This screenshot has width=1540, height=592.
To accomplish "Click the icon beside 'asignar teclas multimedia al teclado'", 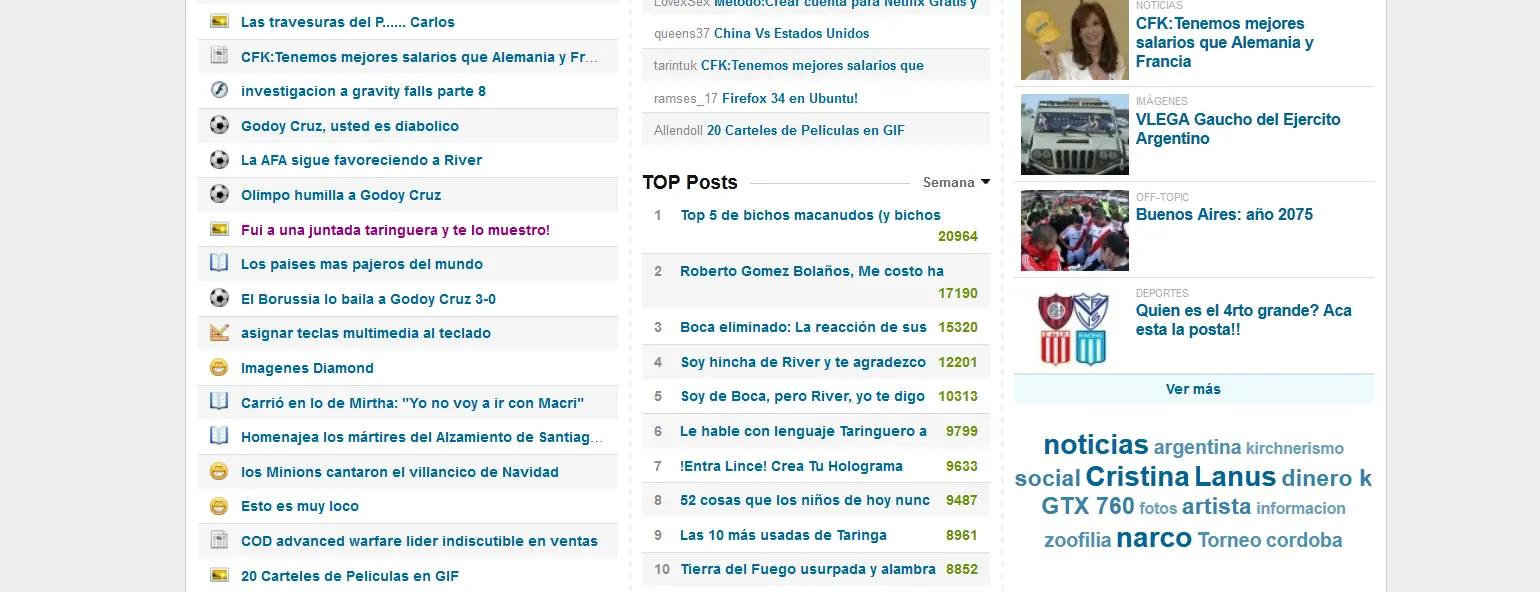I will 219,332.
